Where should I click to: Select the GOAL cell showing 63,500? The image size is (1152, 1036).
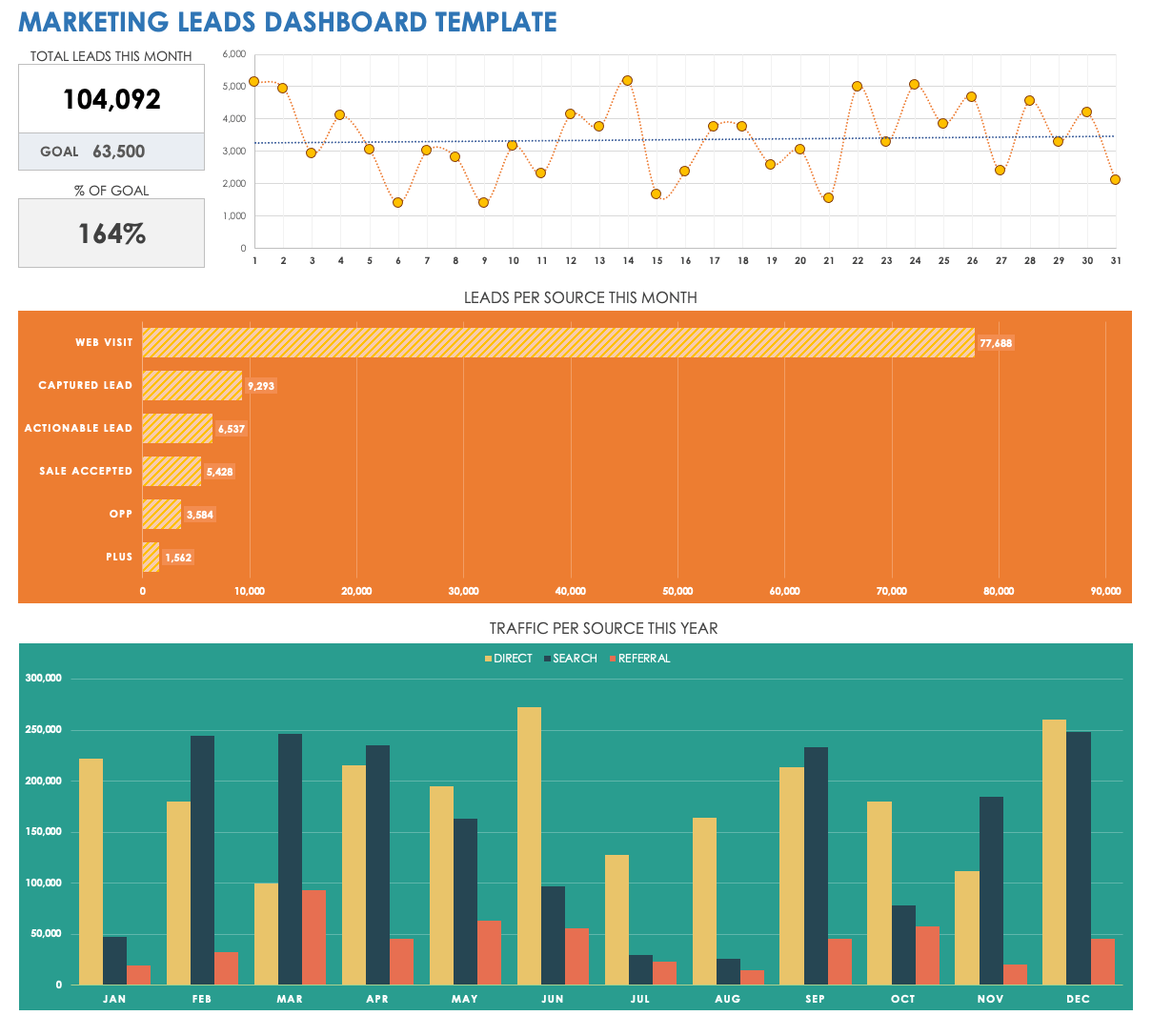[111, 152]
